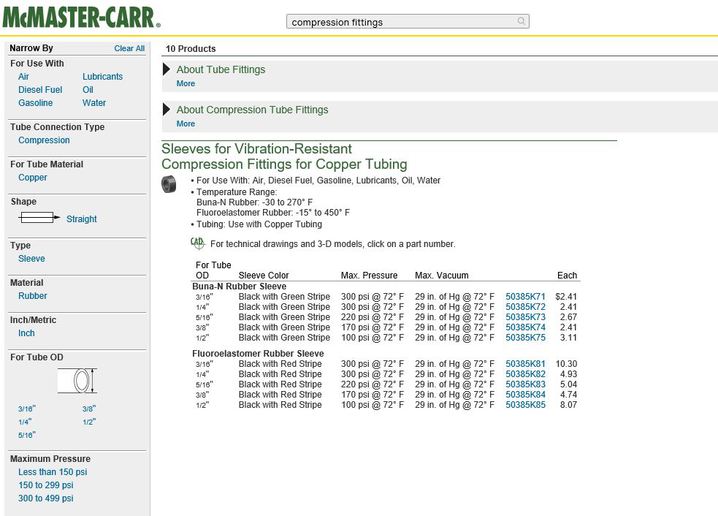This screenshot has height=516, width=718.
Task: Open part number 50385K83
Action: point(525,384)
